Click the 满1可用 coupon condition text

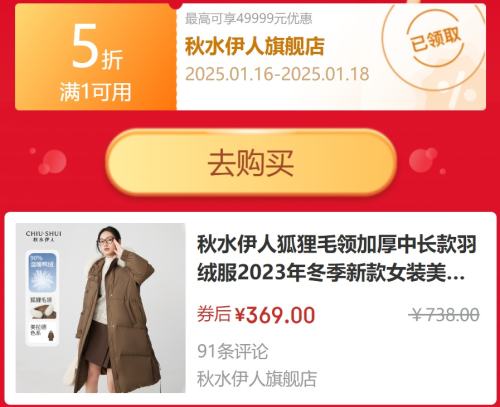point(96,92)
